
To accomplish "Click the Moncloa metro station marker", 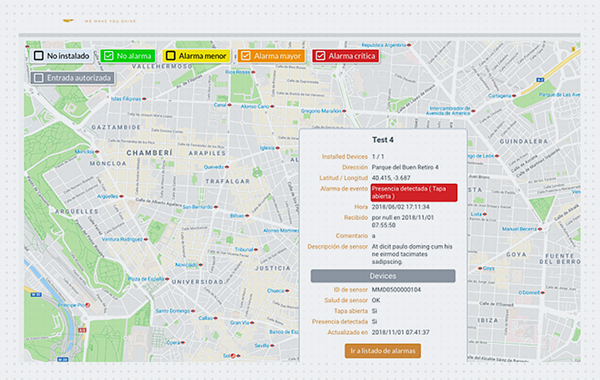I will (97, 152).
